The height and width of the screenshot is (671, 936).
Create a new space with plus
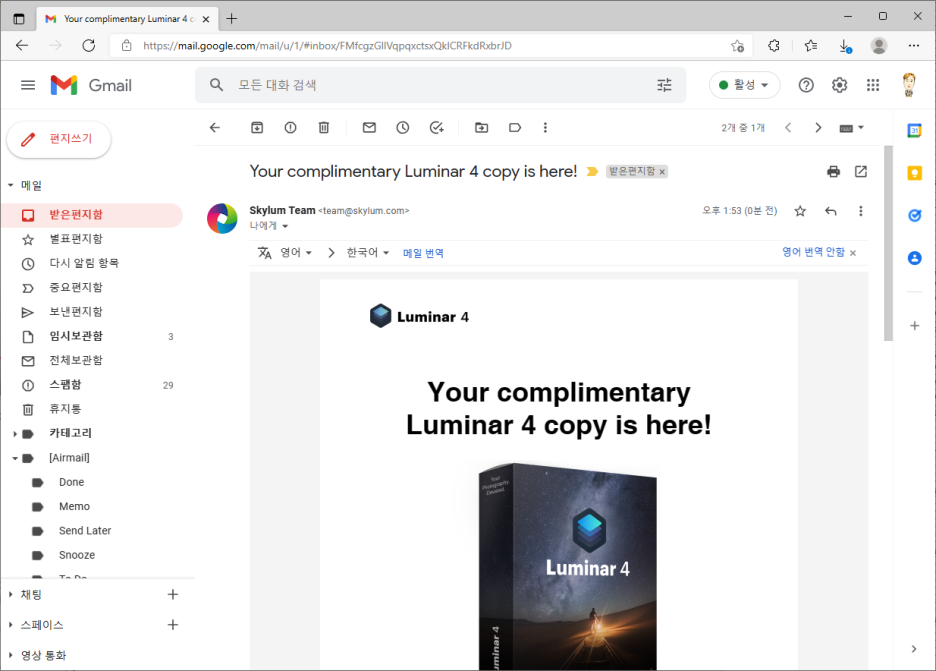tap(173, 625)
